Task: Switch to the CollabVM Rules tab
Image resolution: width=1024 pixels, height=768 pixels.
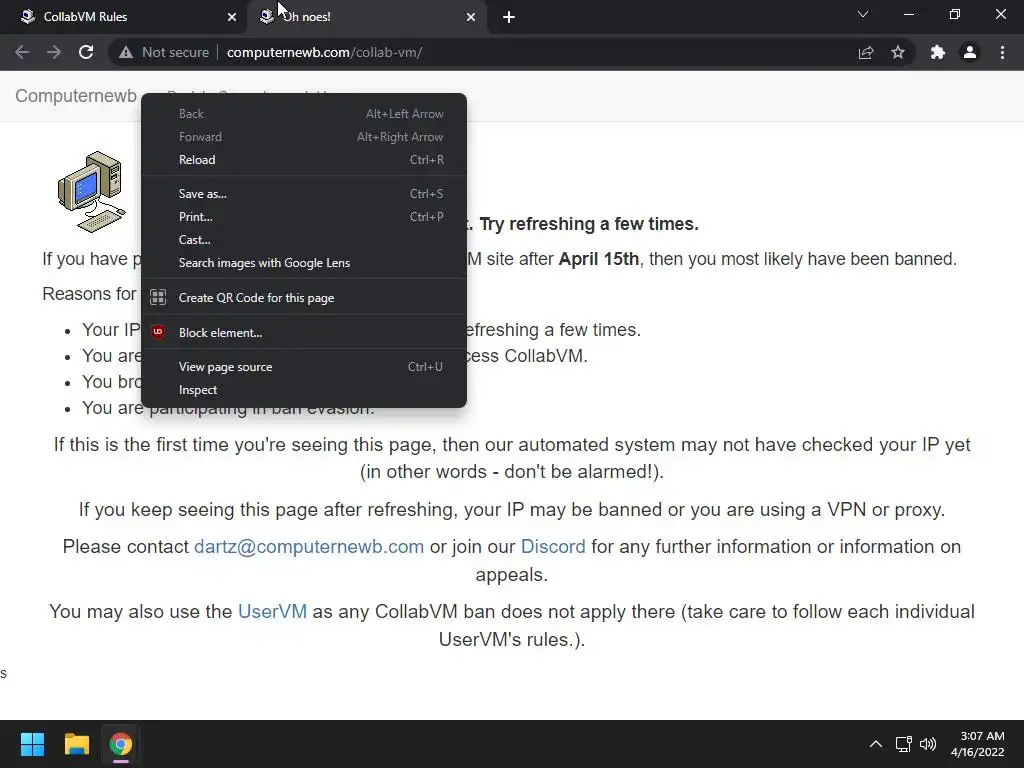Action: [x=124, y=17]
